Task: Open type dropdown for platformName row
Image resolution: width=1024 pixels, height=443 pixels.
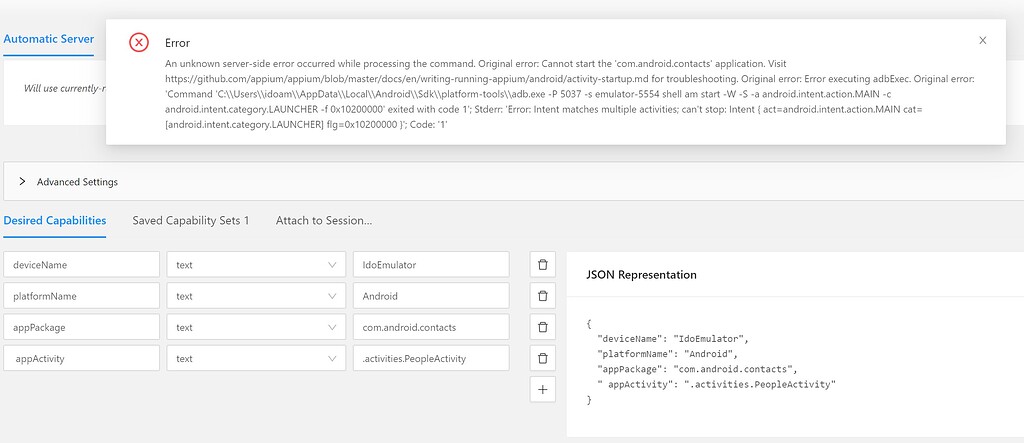Action: [x=256, y=296]
